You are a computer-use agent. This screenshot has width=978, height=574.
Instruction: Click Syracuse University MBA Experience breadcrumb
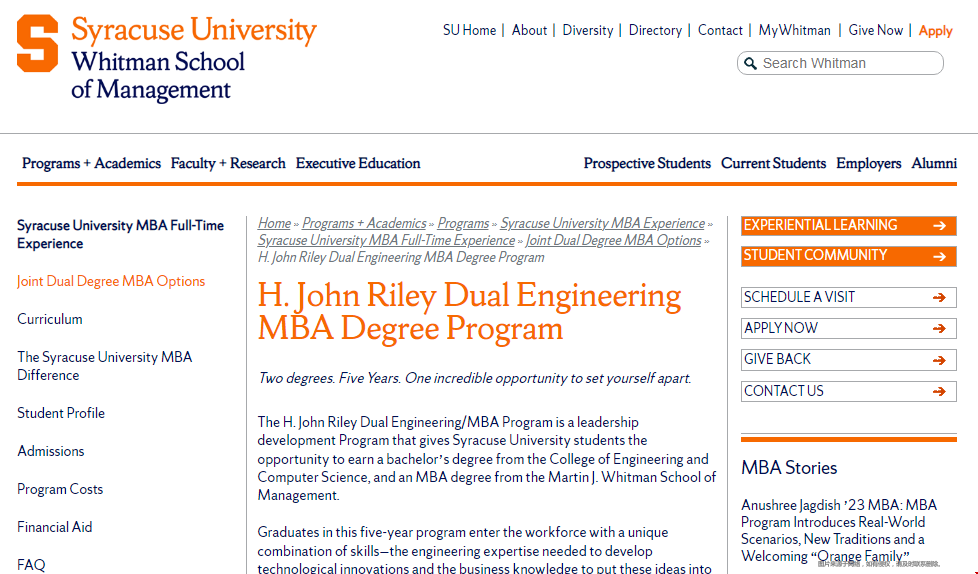(x=603, y=223)
